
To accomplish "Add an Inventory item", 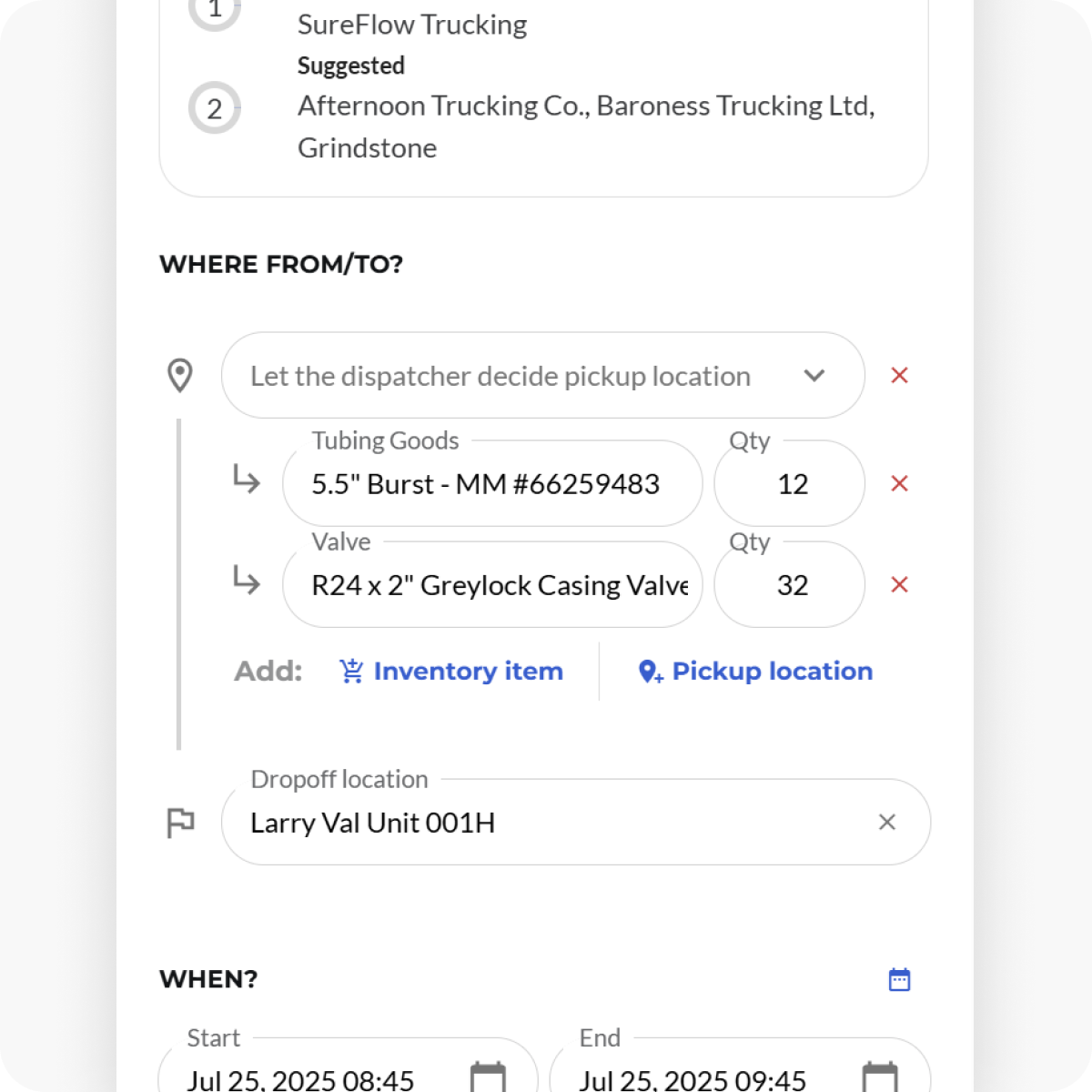I will (x=451, y=671).
